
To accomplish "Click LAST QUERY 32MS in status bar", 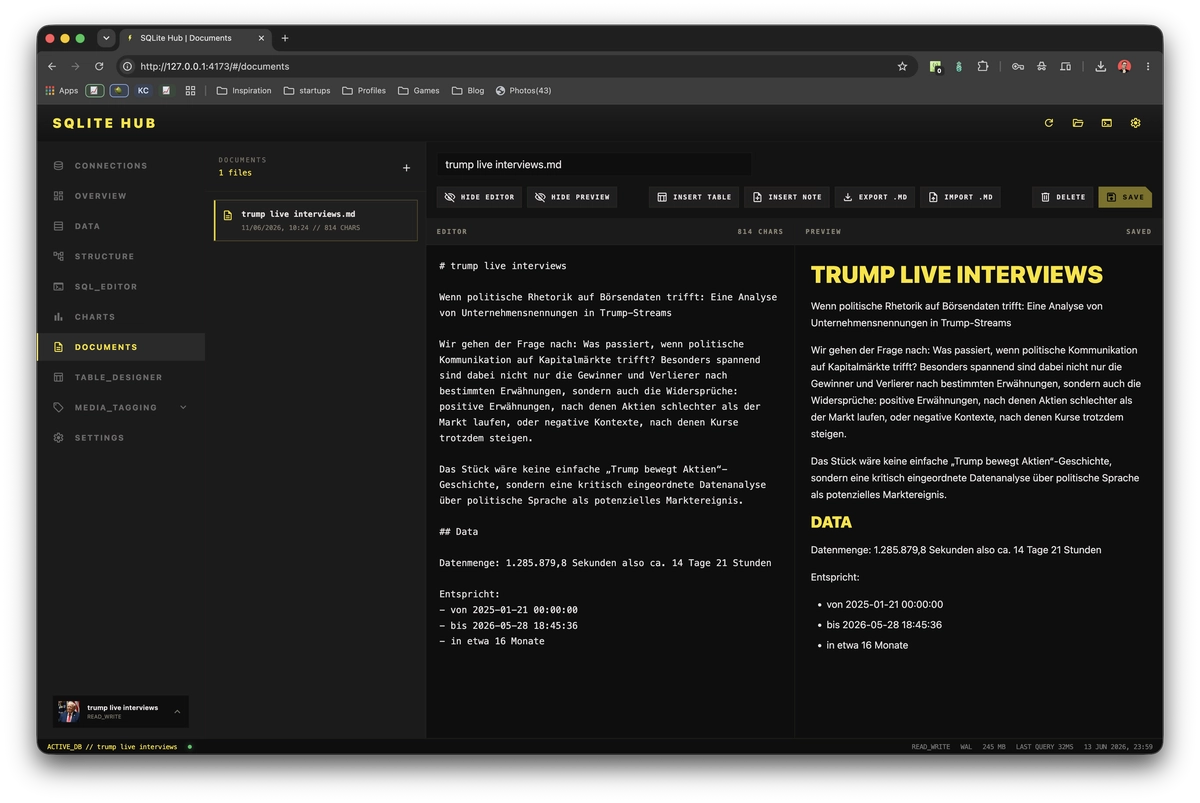I will coord(1044,747).
